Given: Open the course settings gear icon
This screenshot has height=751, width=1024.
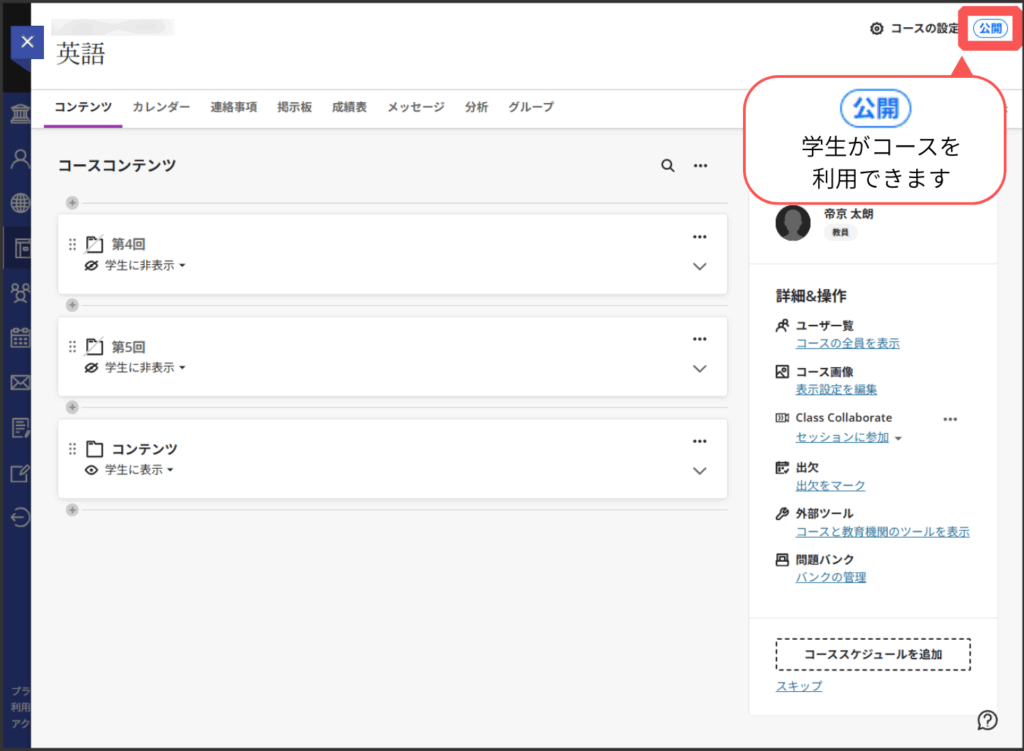Looking at the screenshot, I should [877, 29].
